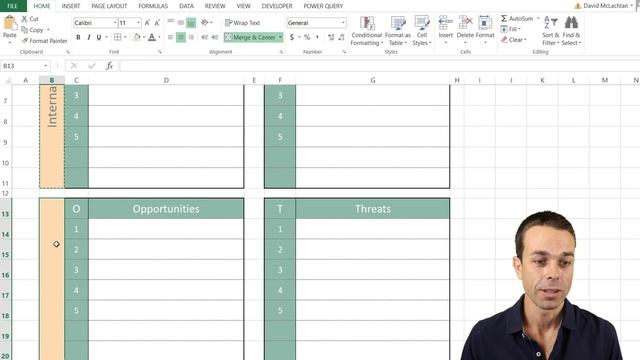The image size is (640, 360).
Task: Click AutoSum
Action: 517,19
